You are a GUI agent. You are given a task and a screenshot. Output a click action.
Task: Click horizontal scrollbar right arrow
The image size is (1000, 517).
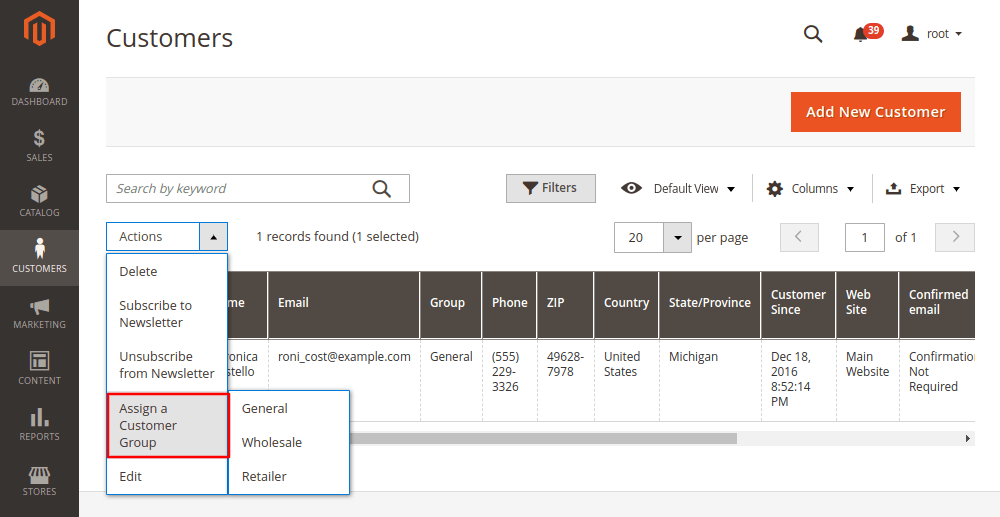pyautogui.click(x=967, y=439)
